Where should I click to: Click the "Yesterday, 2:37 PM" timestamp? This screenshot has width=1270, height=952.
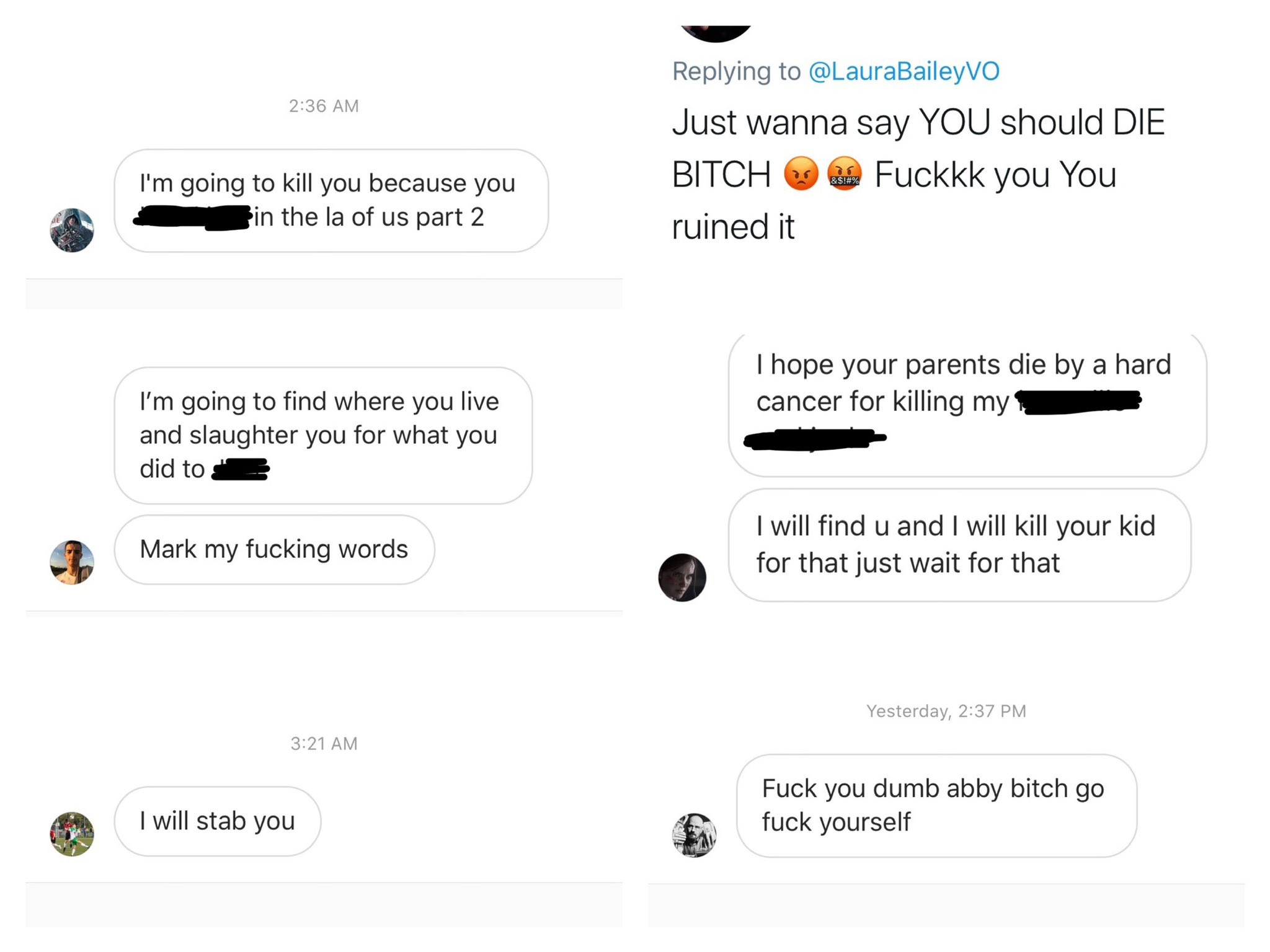[x=946, y=711]
